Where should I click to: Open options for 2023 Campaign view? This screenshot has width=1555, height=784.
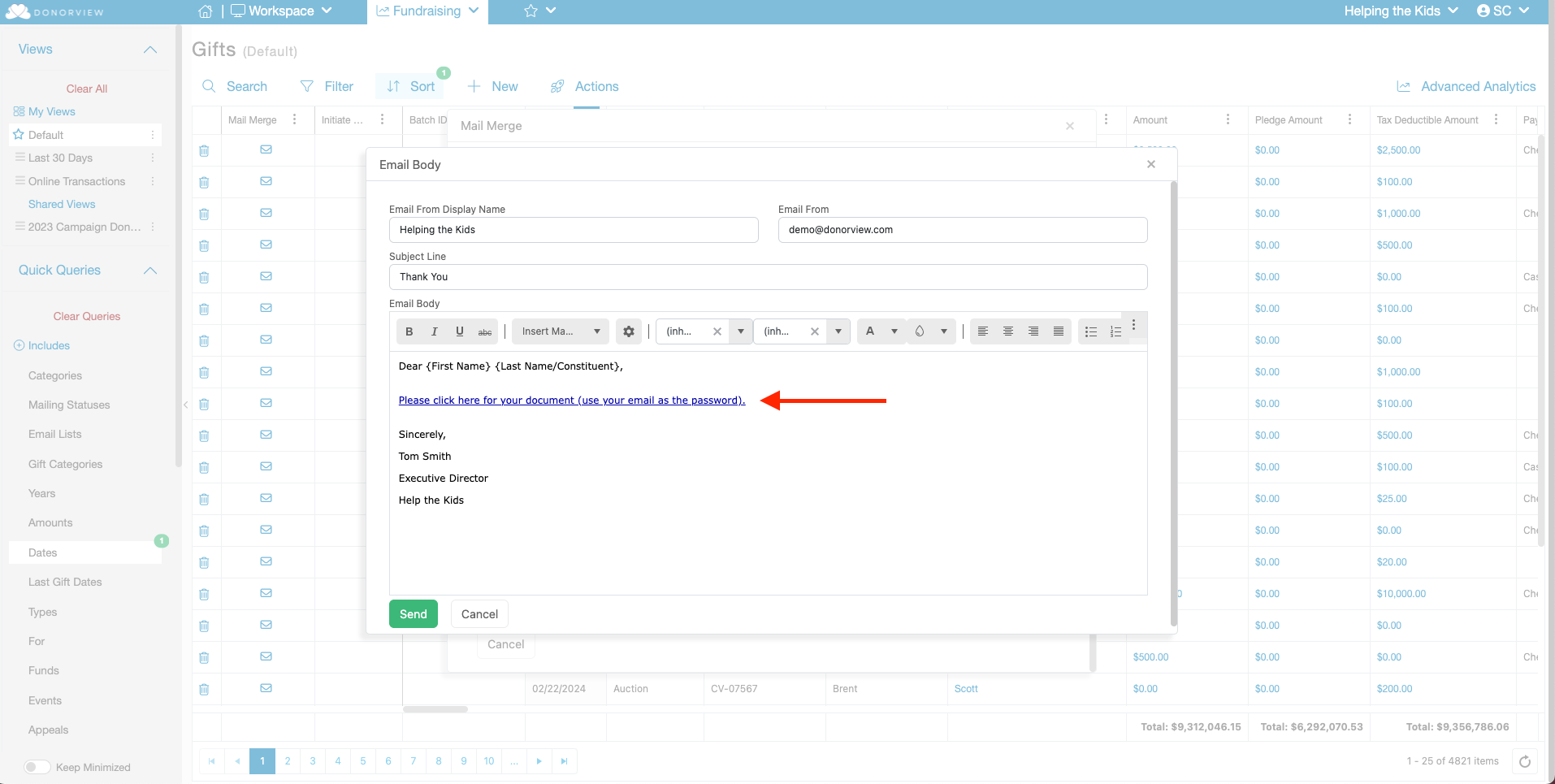click(153, 227)
